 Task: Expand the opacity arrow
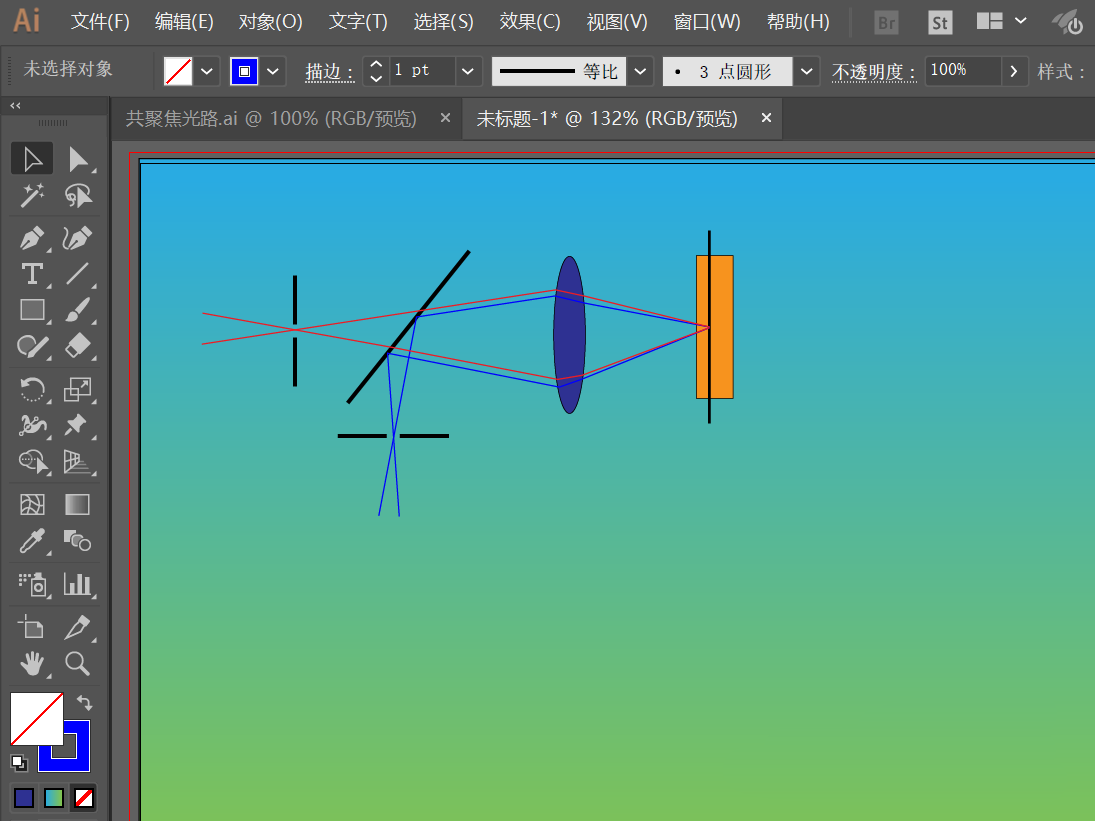click(x=1014, y=71)
